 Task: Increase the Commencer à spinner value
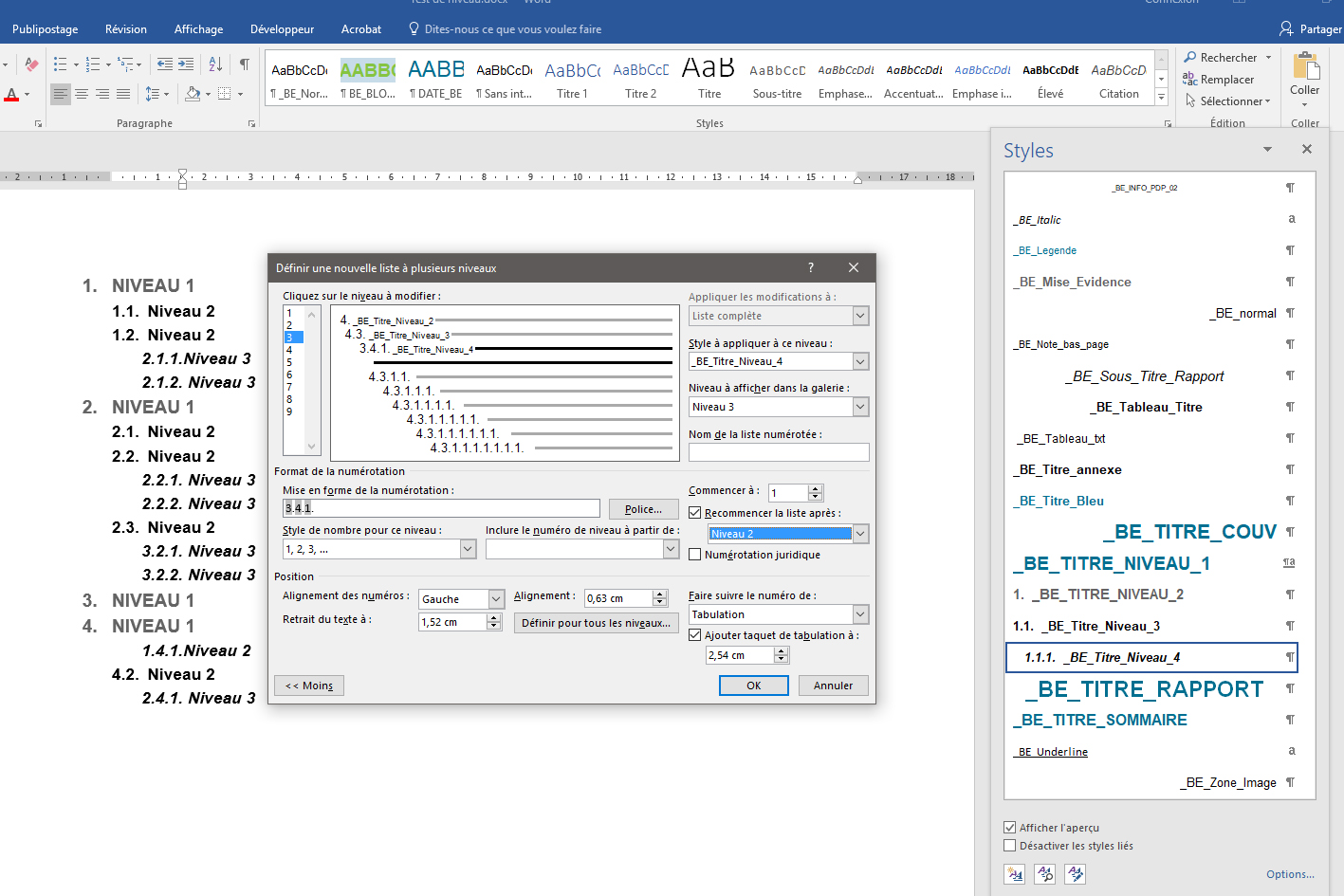pyautogui.click(x=815, y=488)
